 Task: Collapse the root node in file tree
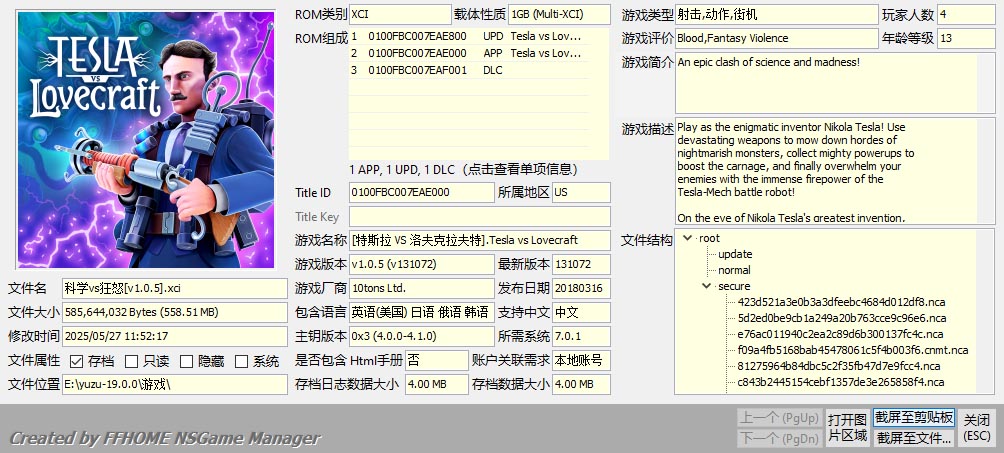tap(688, 238)
